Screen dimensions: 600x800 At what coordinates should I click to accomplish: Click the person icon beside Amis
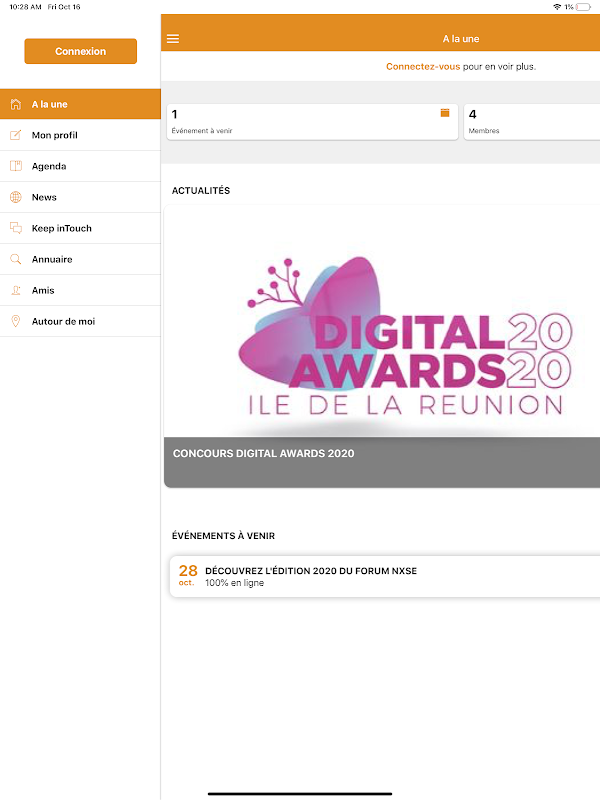click(16, 290)
